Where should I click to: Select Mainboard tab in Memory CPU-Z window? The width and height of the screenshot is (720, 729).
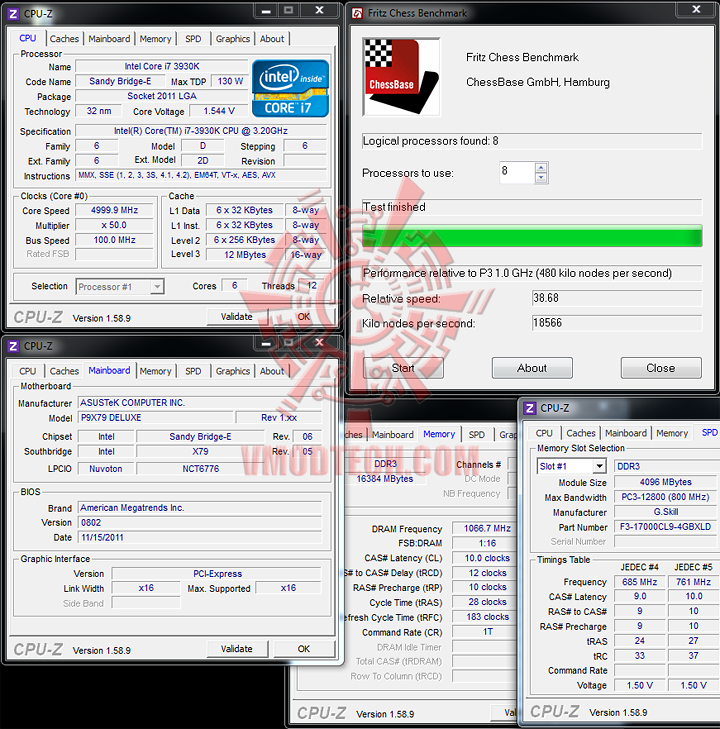click(393, 435)
